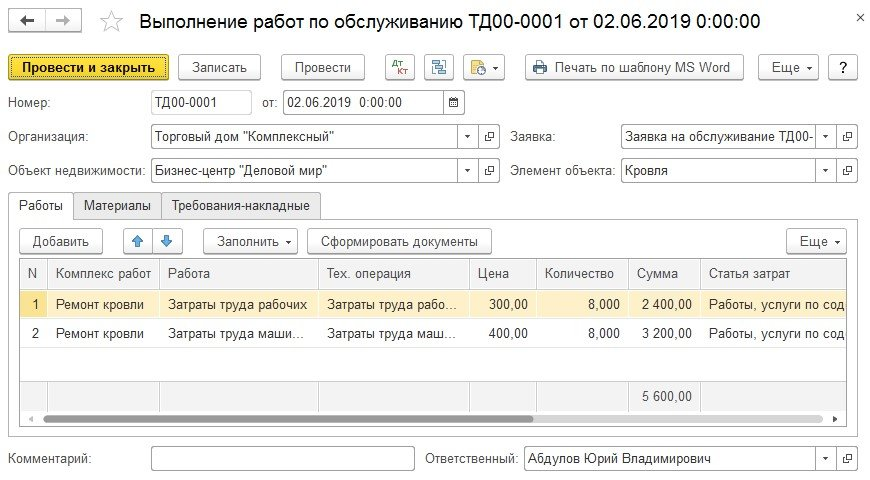Expand the Ответственный dropdown list

tap(826, 458)
